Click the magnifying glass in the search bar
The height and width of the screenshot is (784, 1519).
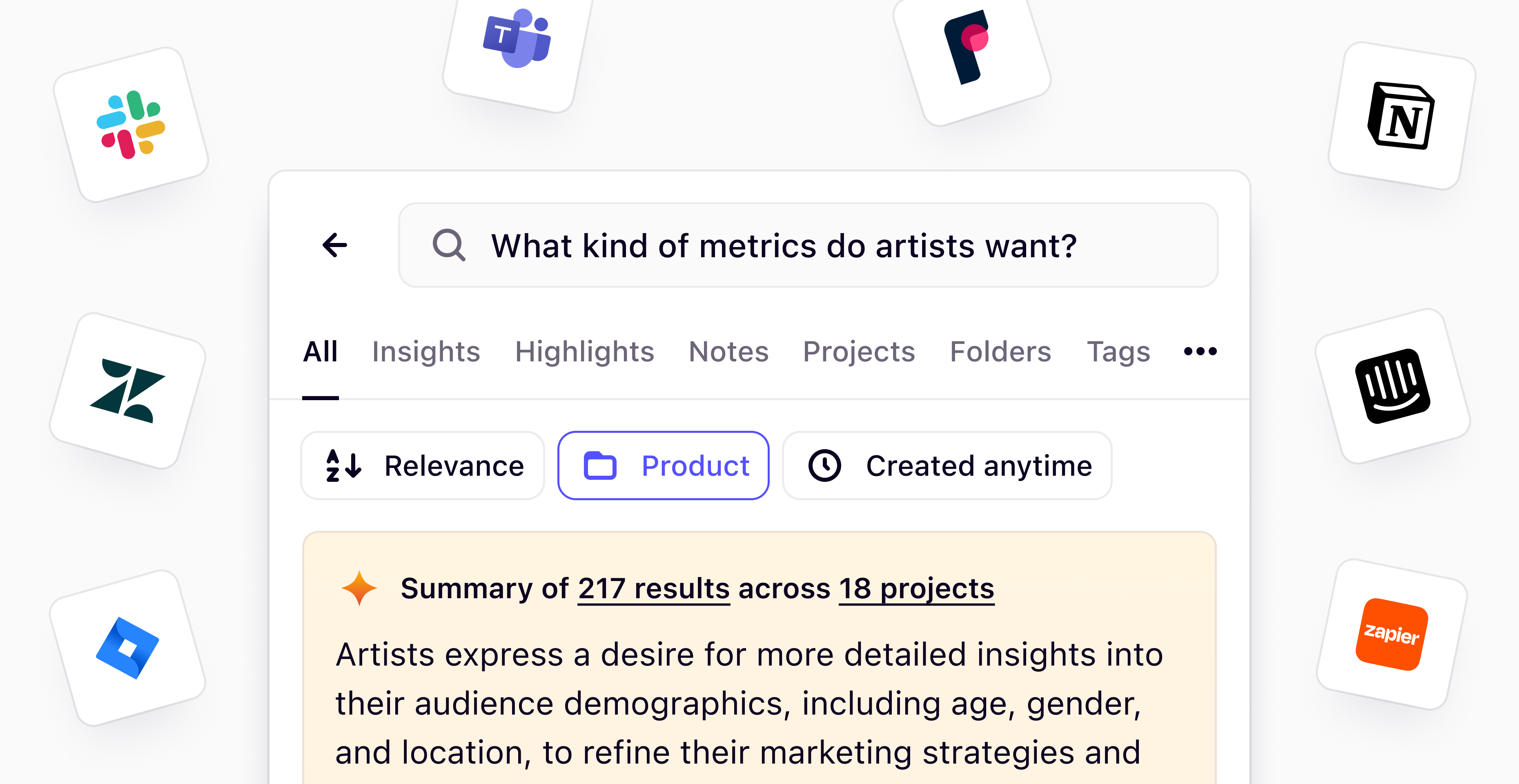point(450,246)
